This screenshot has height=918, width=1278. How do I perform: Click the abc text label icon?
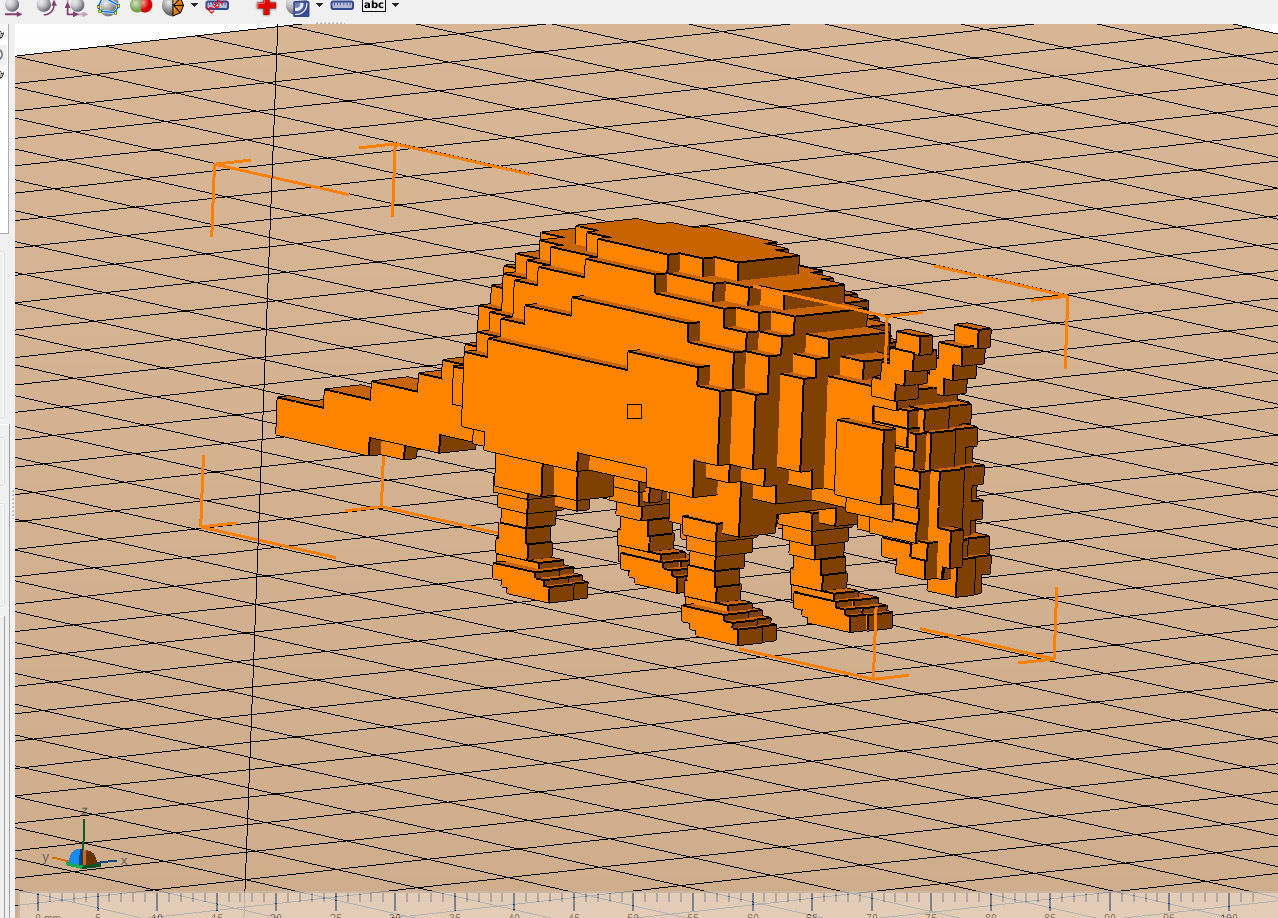tap(373, 6)
